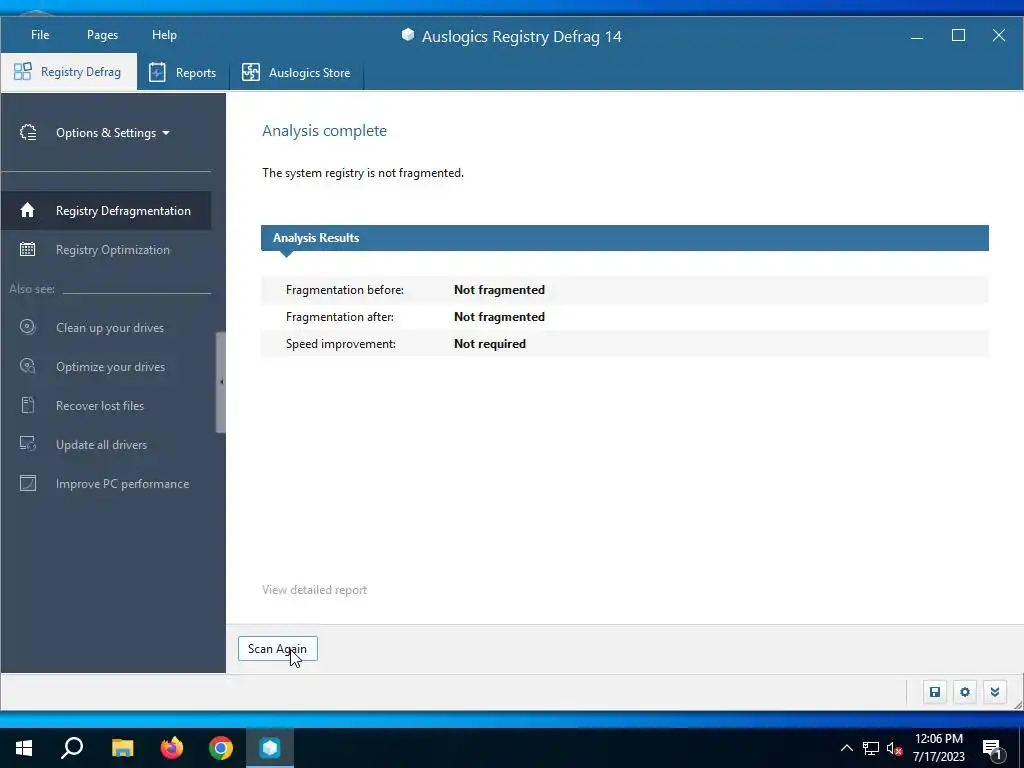Open the File menu
1024x768 pixels.
40,35
